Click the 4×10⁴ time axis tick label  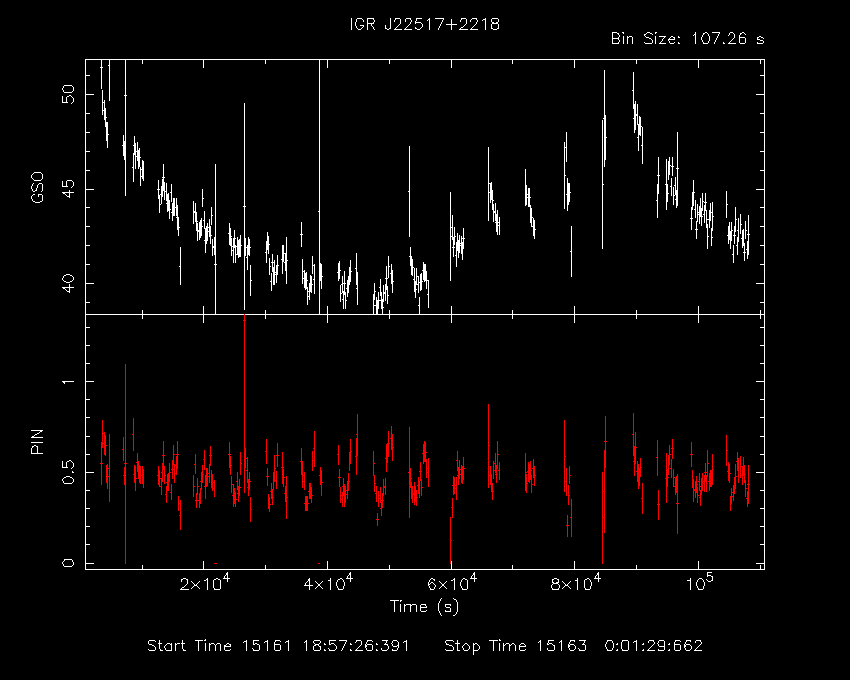pyautogui.click(x=328, y=584)
